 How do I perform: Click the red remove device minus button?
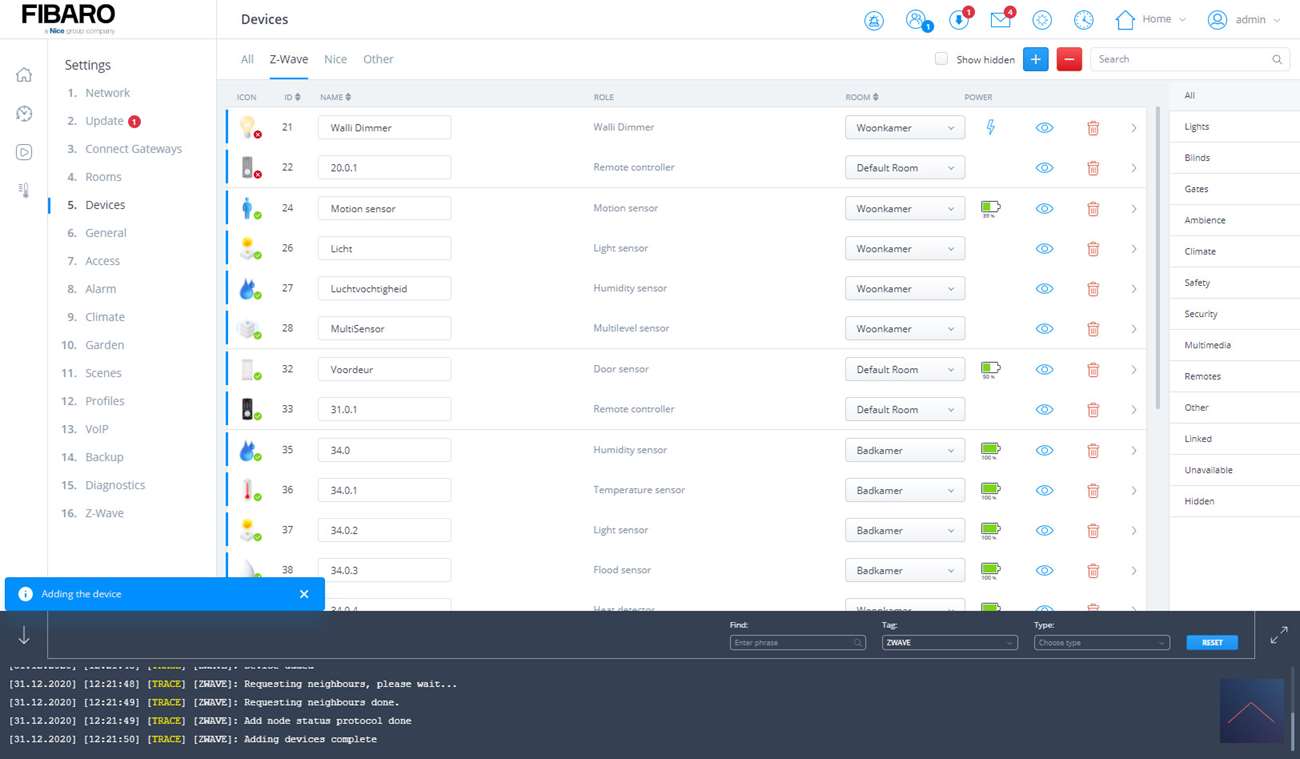point(1068,60)
